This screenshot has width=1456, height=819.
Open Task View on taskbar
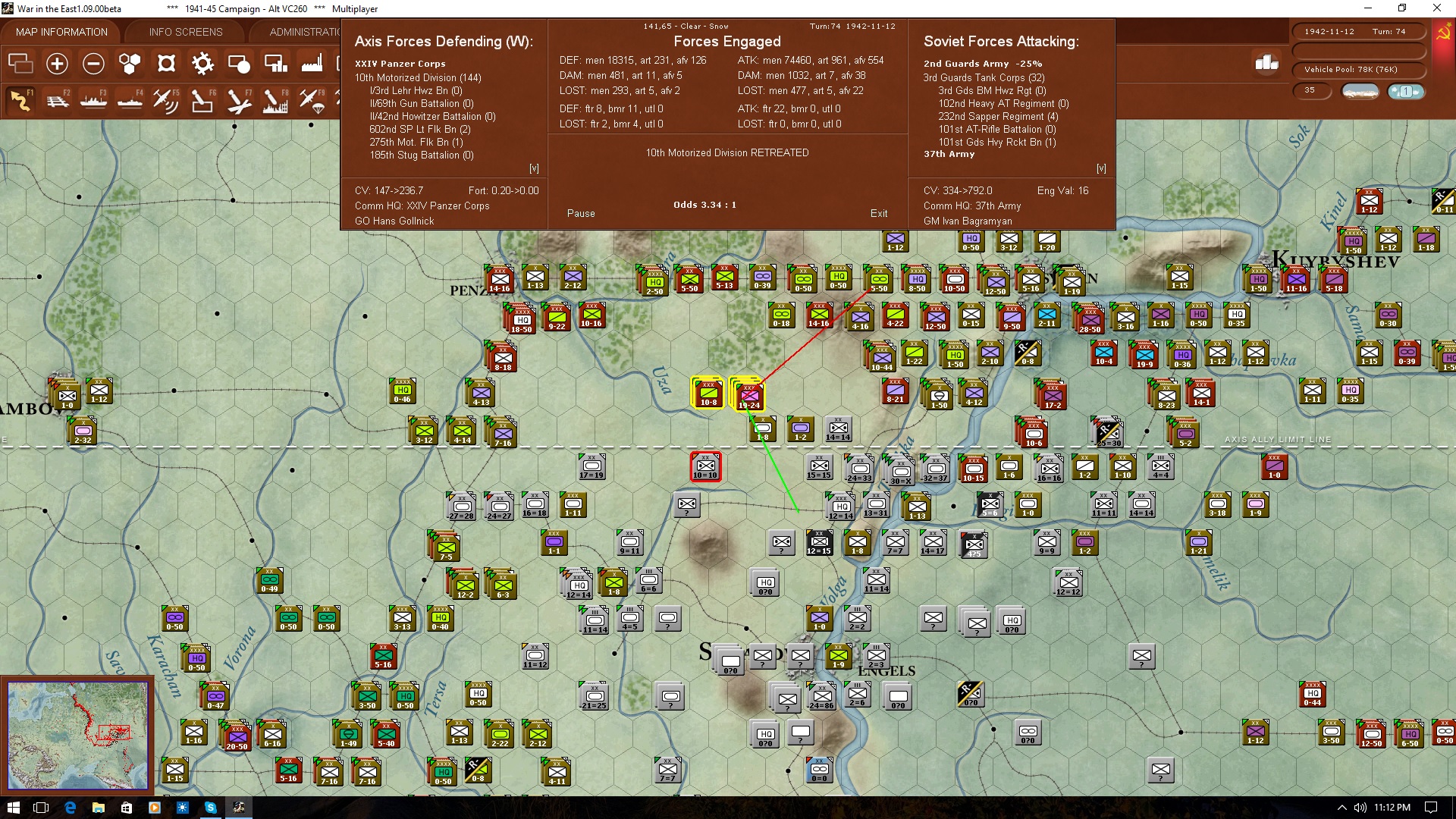tap(42, 808)
